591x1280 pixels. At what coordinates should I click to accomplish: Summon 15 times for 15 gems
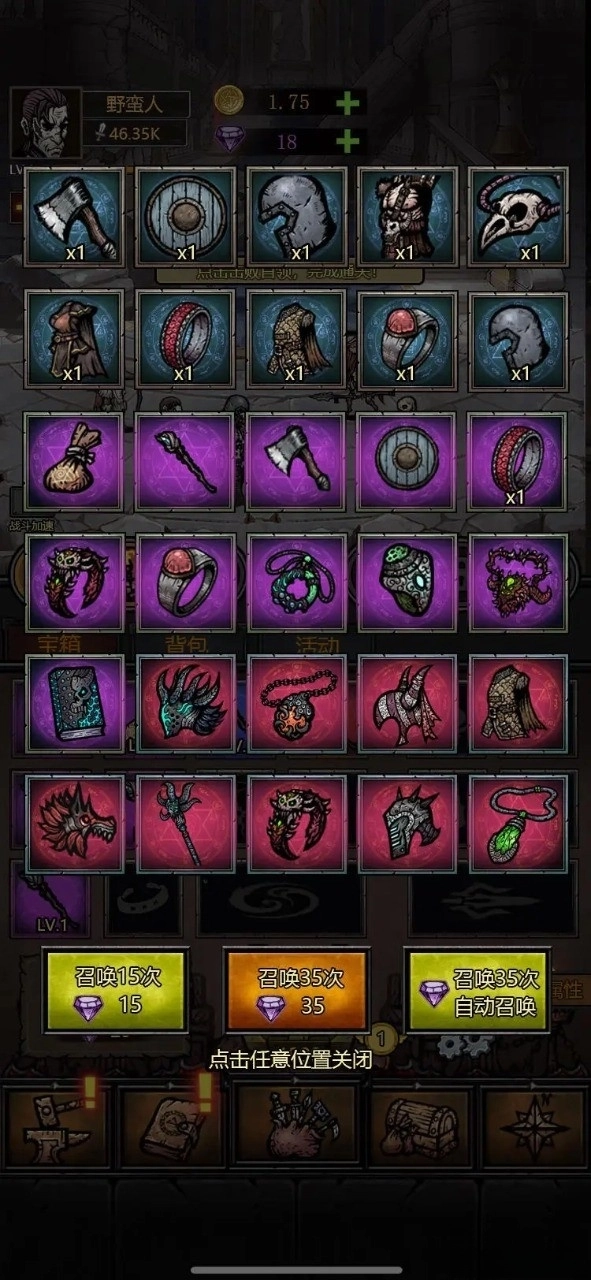115,991
